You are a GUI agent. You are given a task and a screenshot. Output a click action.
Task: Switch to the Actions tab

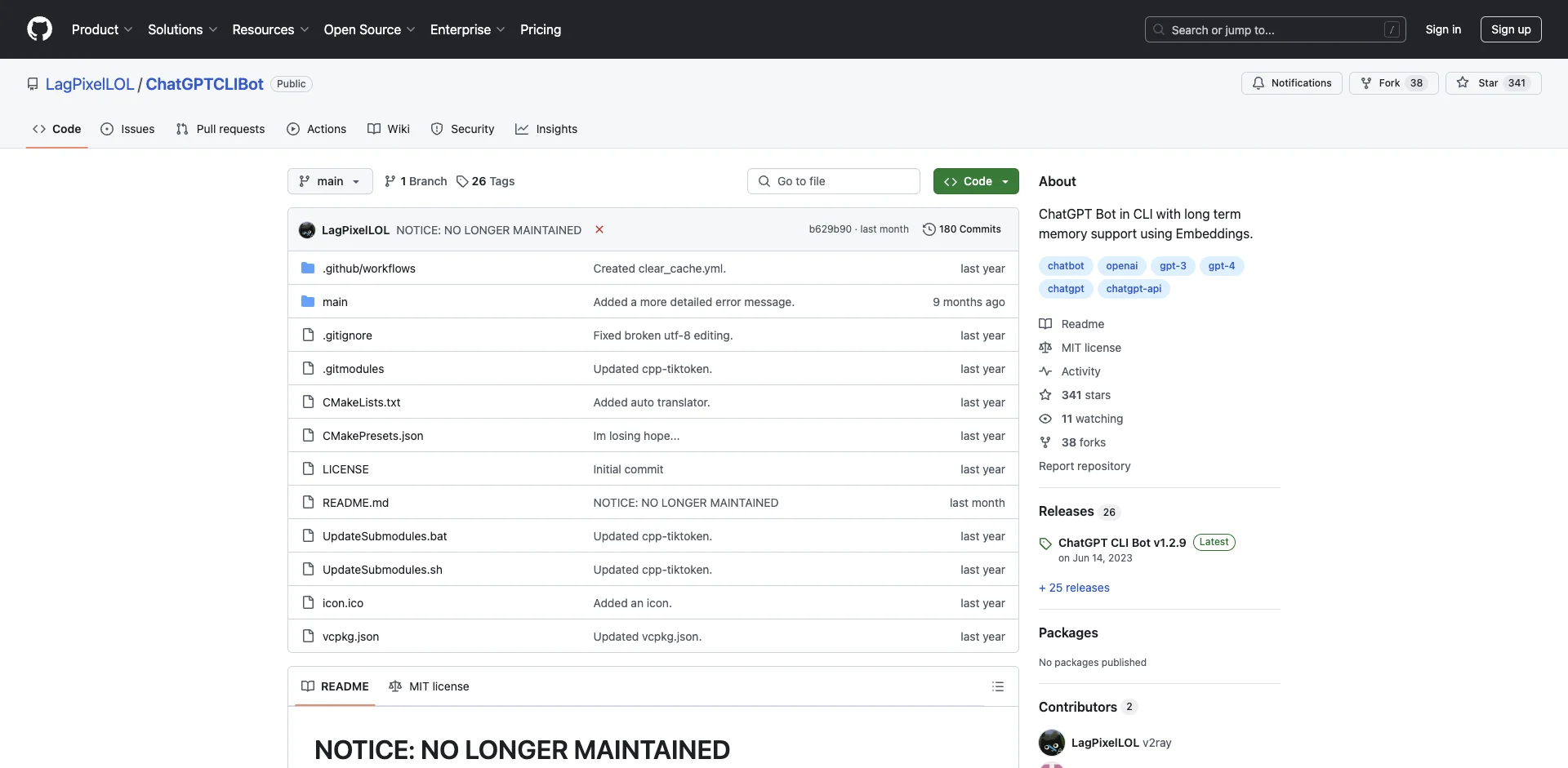(x=317, y=129)
